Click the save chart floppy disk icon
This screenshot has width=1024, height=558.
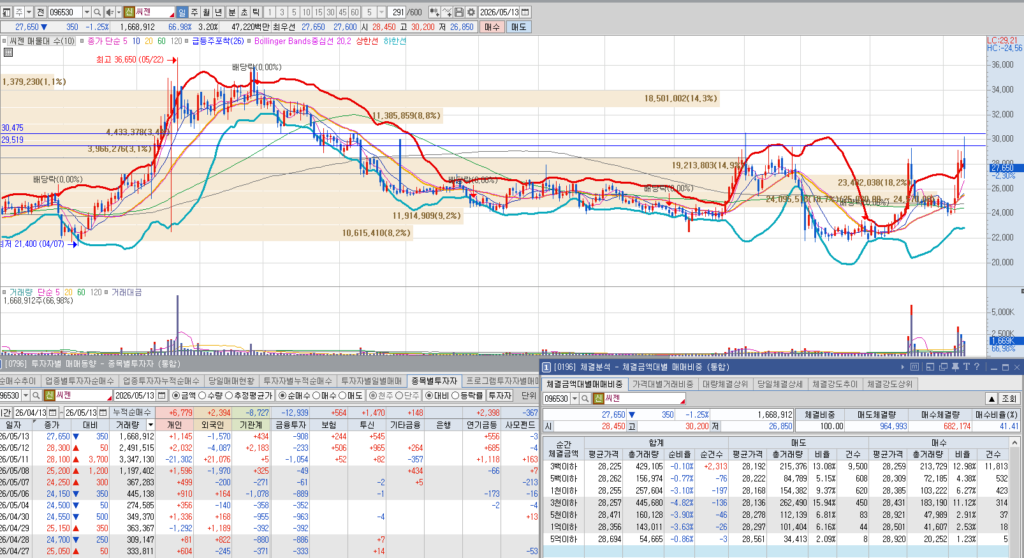459,12
